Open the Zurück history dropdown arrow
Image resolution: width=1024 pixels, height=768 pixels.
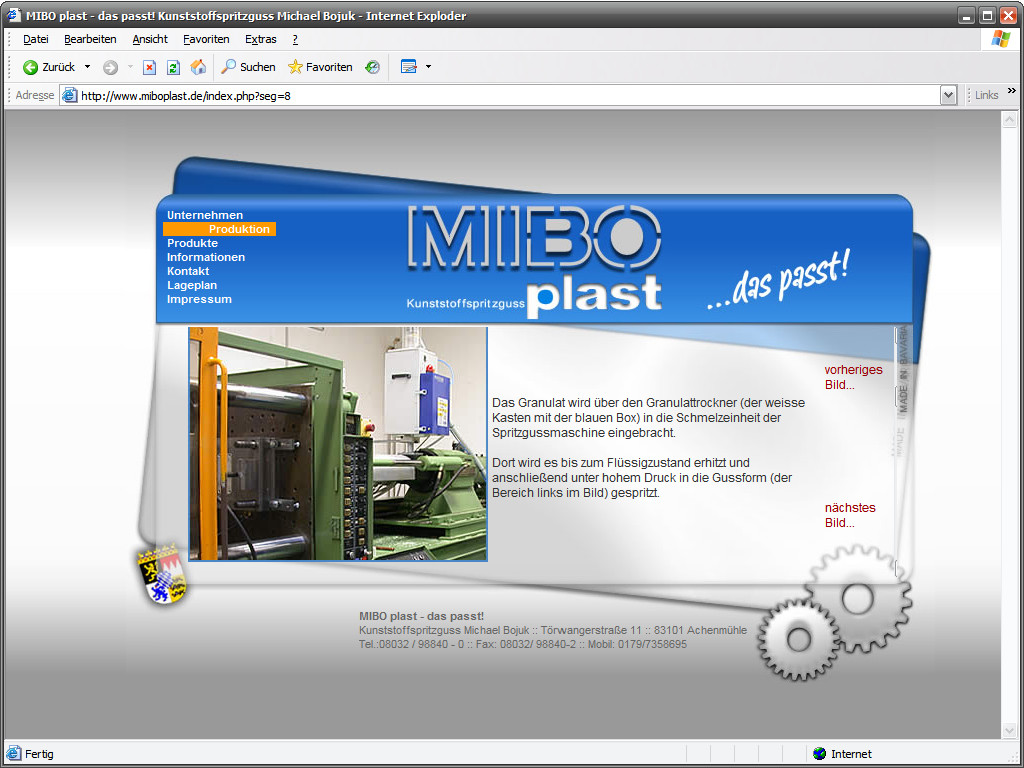(x=88, y=67)
